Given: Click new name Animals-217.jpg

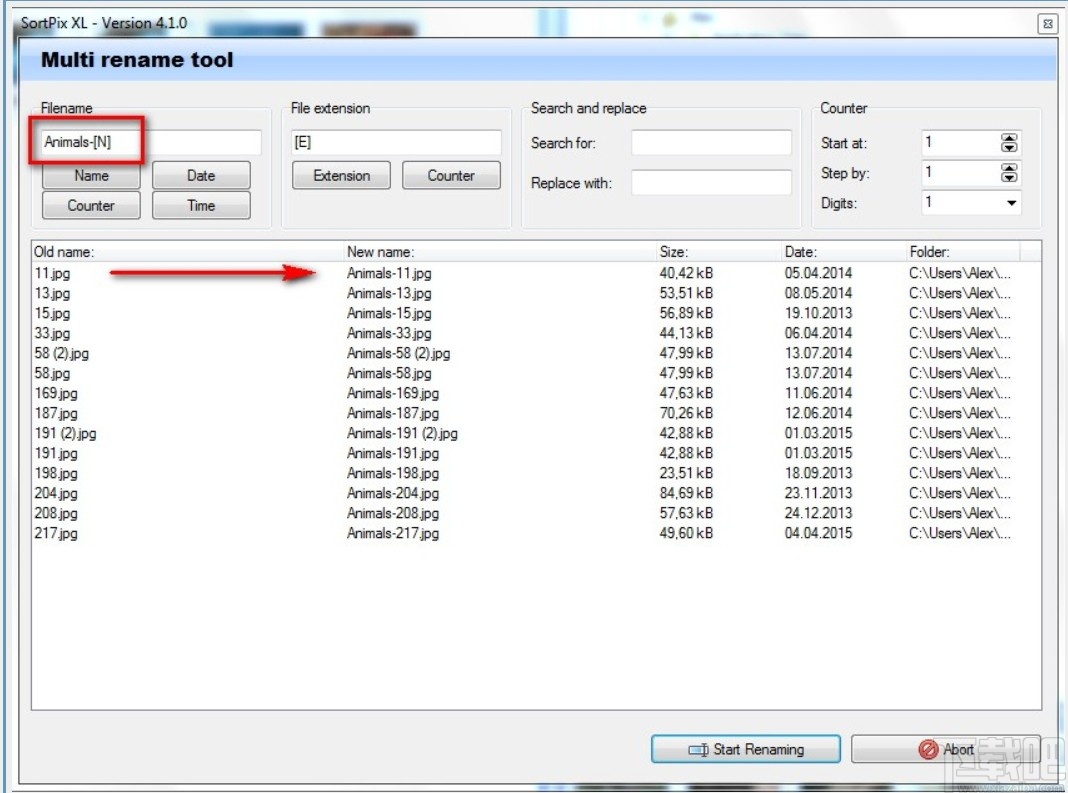Looking at the screenshot, I should pos(393,533).
